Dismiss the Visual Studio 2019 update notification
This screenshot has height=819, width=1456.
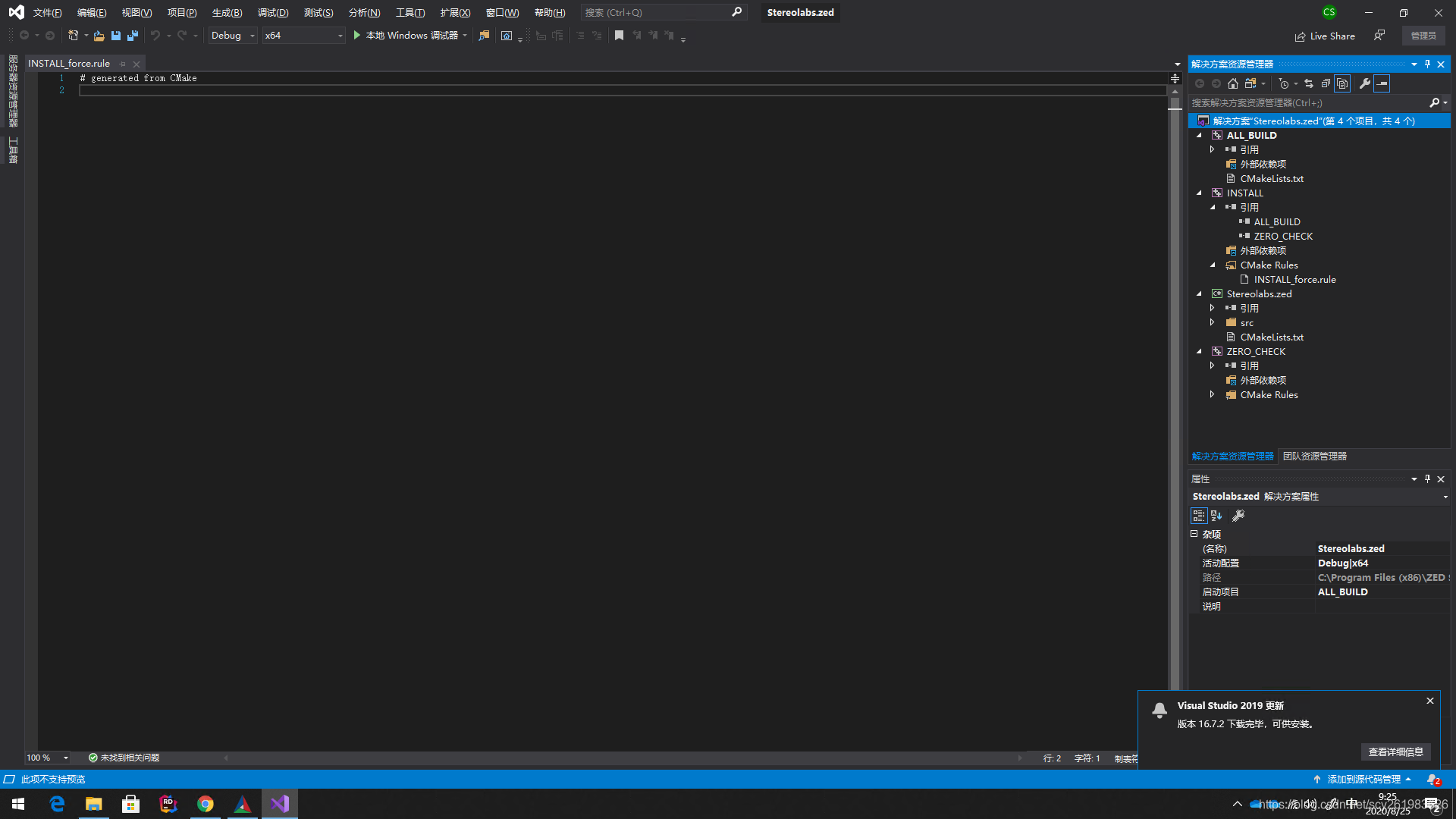click(x=1430, y=701)
